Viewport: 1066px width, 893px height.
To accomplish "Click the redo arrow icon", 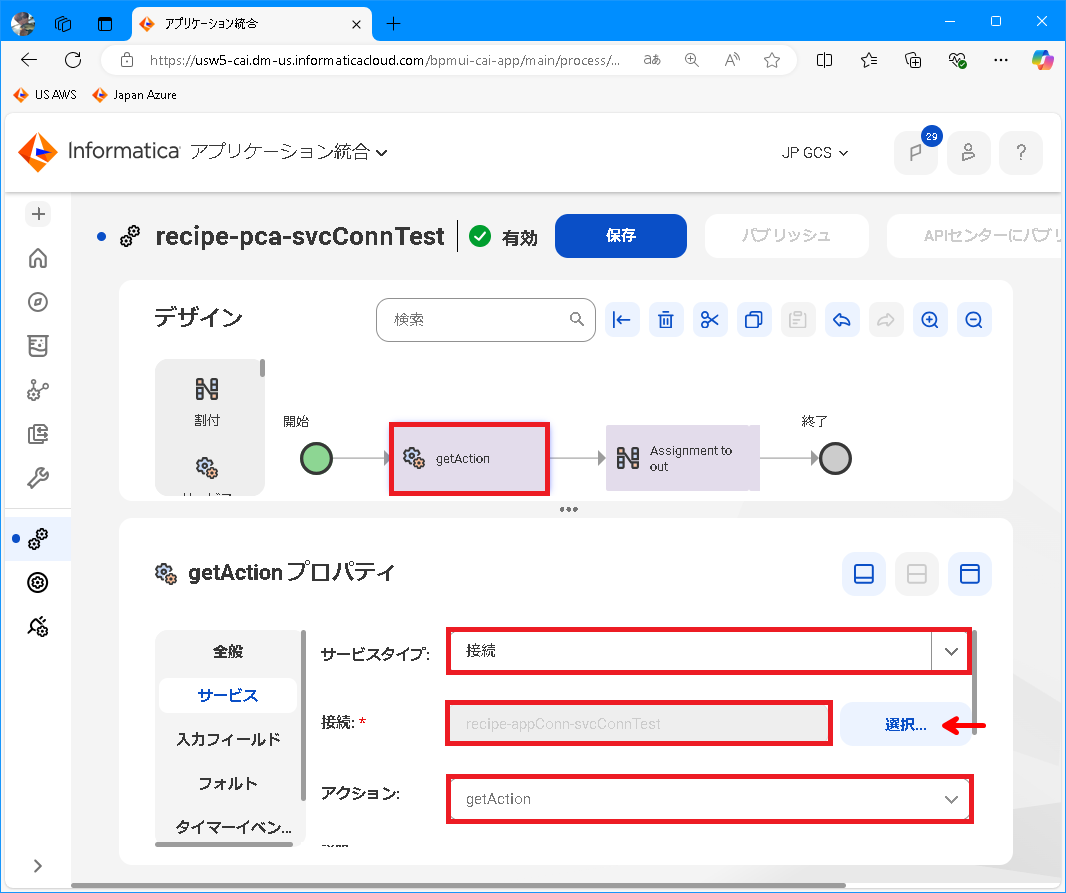I will (x=886, y=319).
